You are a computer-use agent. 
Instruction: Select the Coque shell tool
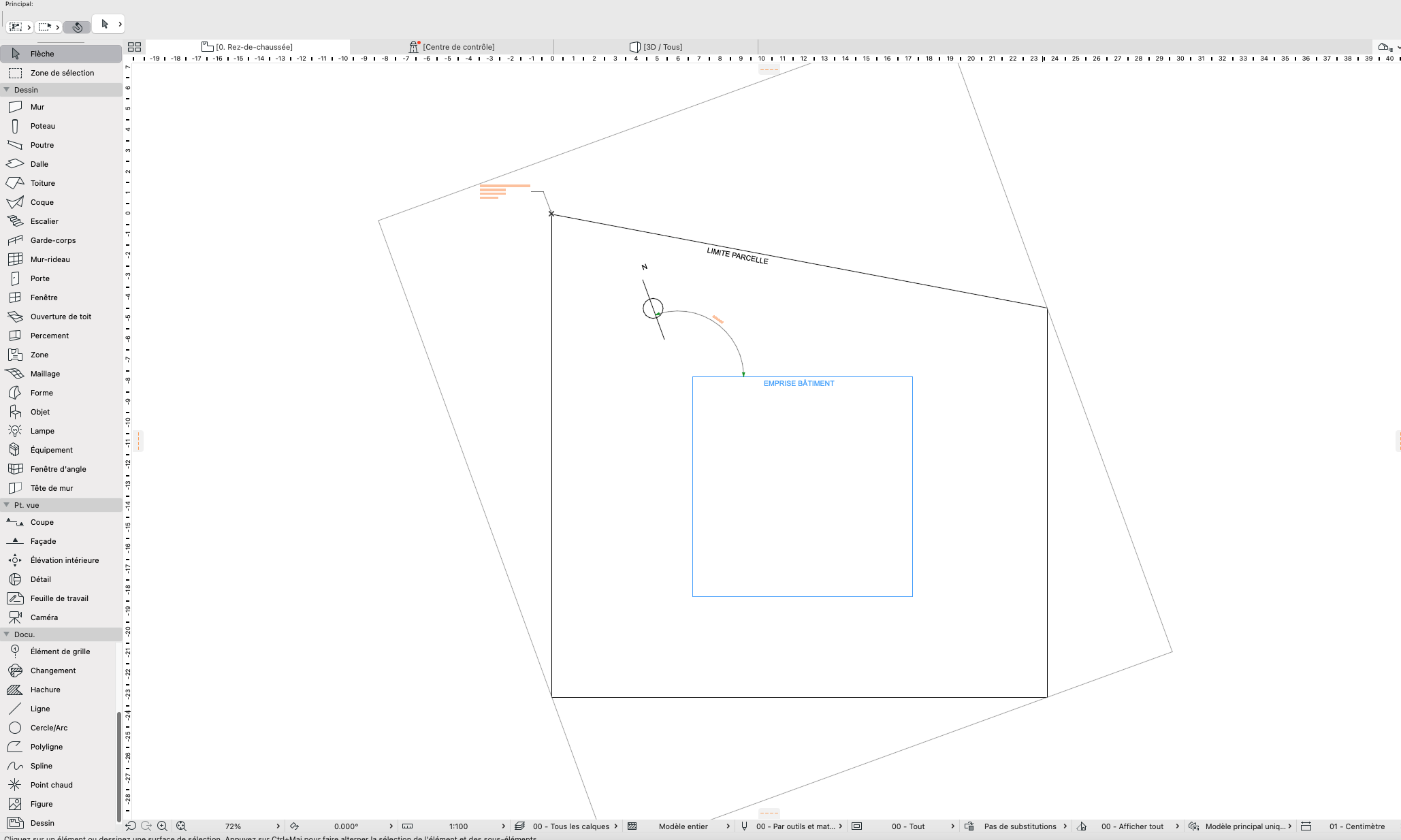click(61, 202)
